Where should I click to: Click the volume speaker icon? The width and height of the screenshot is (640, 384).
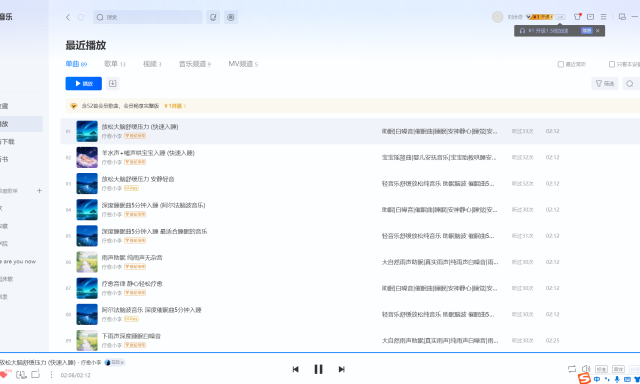click(x=586, y=369)
